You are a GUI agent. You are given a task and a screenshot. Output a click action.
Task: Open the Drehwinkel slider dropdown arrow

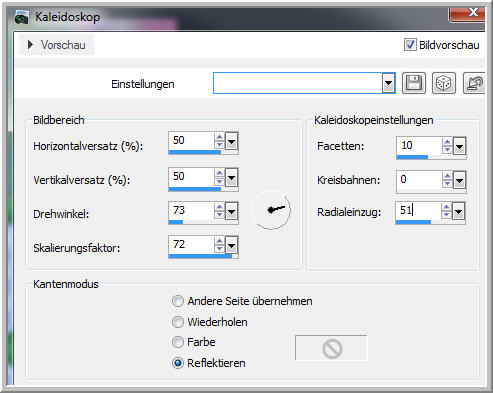231,211
